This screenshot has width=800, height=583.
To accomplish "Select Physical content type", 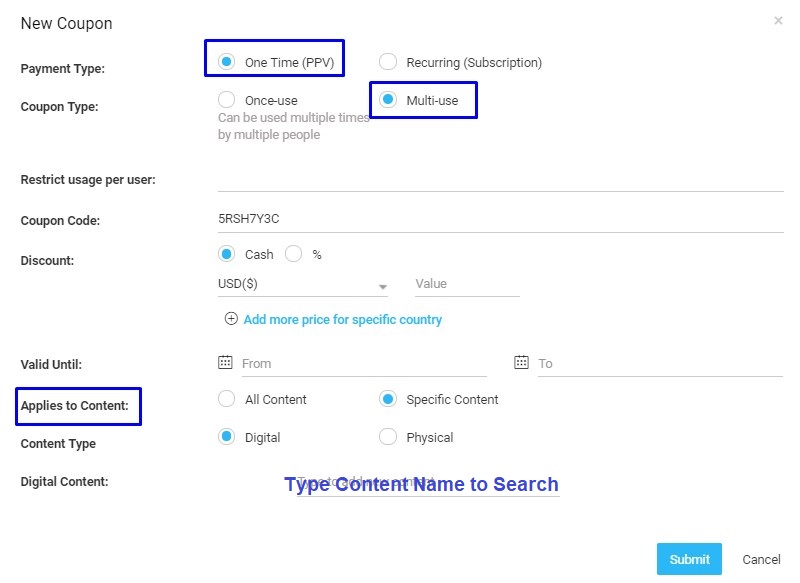I will [388, 437].
